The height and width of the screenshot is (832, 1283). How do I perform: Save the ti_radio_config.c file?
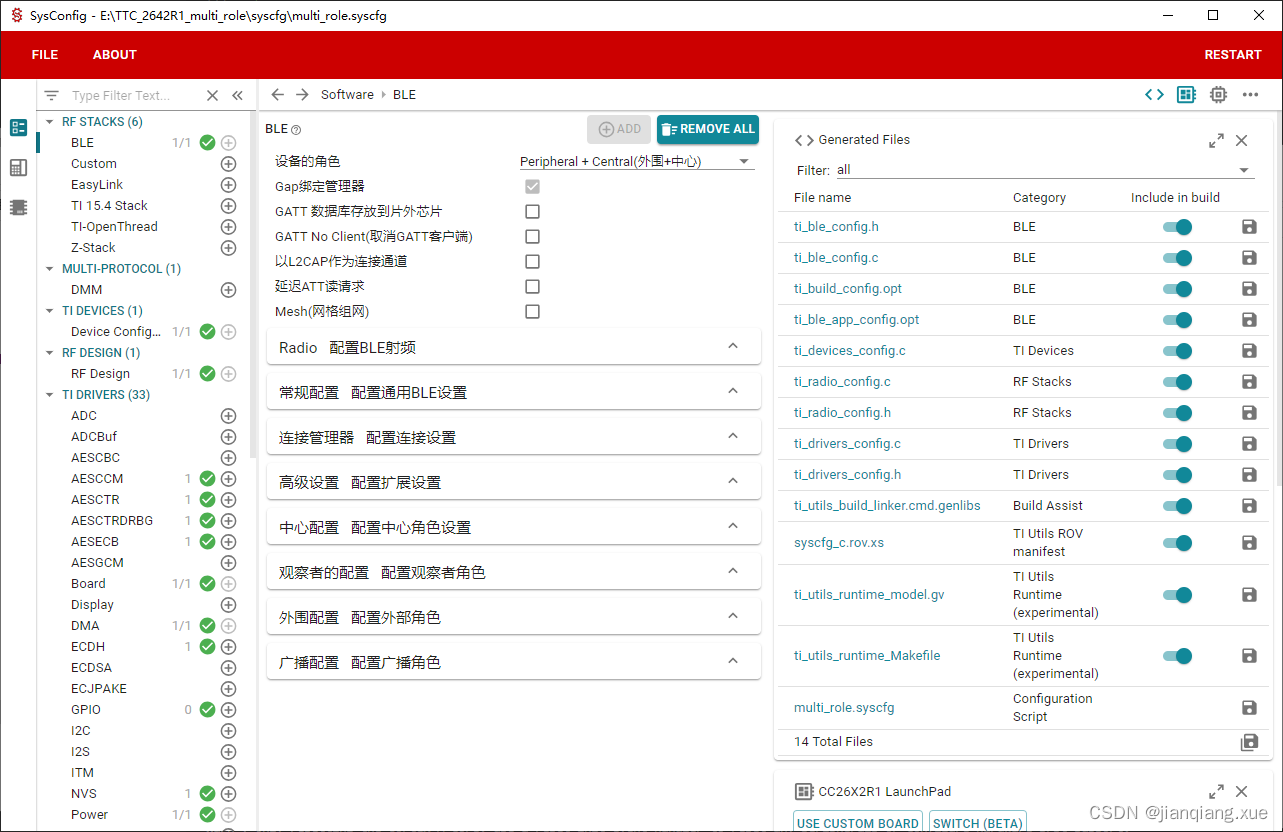[1248, 382]
